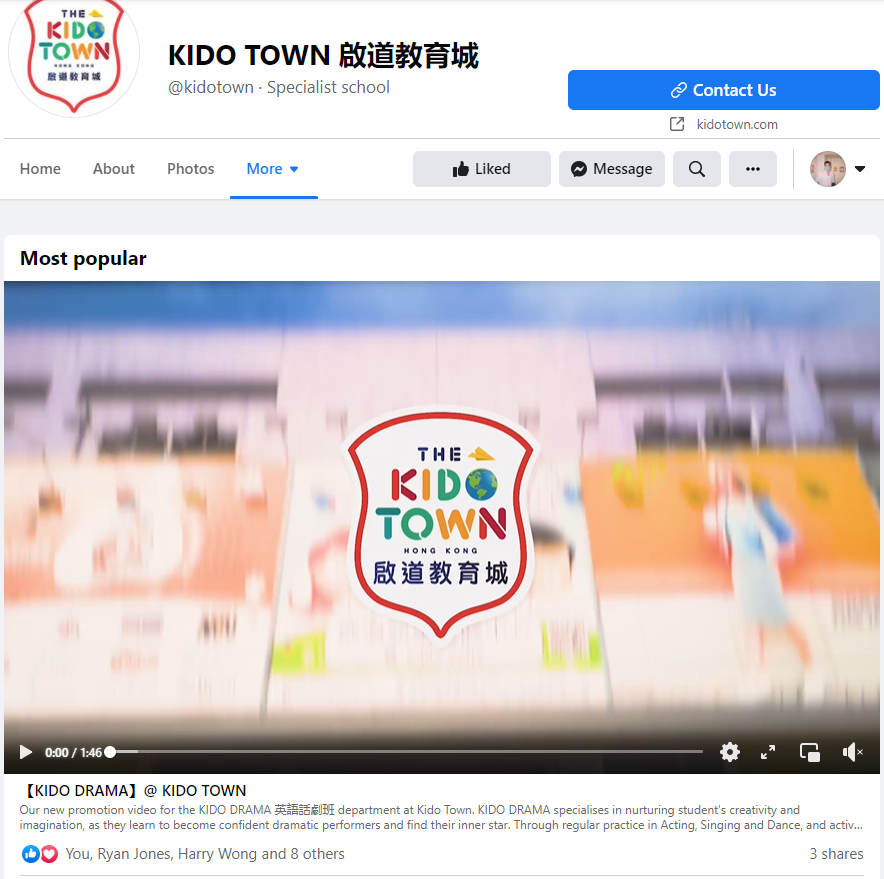Viewport: 884px width, 879px height.
Task: Go to the Home tab
Action: click(40, 169)
